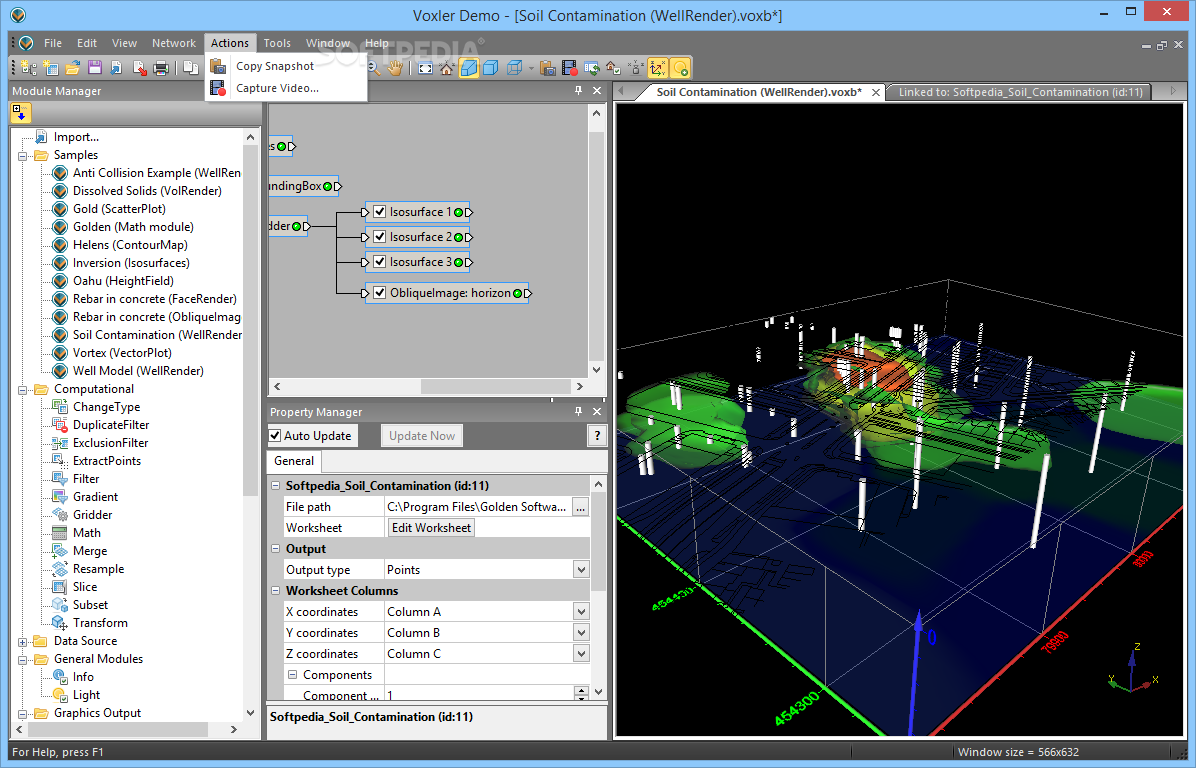Collapse the Graphics Output folder
Viewport: 1196px width, 768px height.
[x=23, y=714]
